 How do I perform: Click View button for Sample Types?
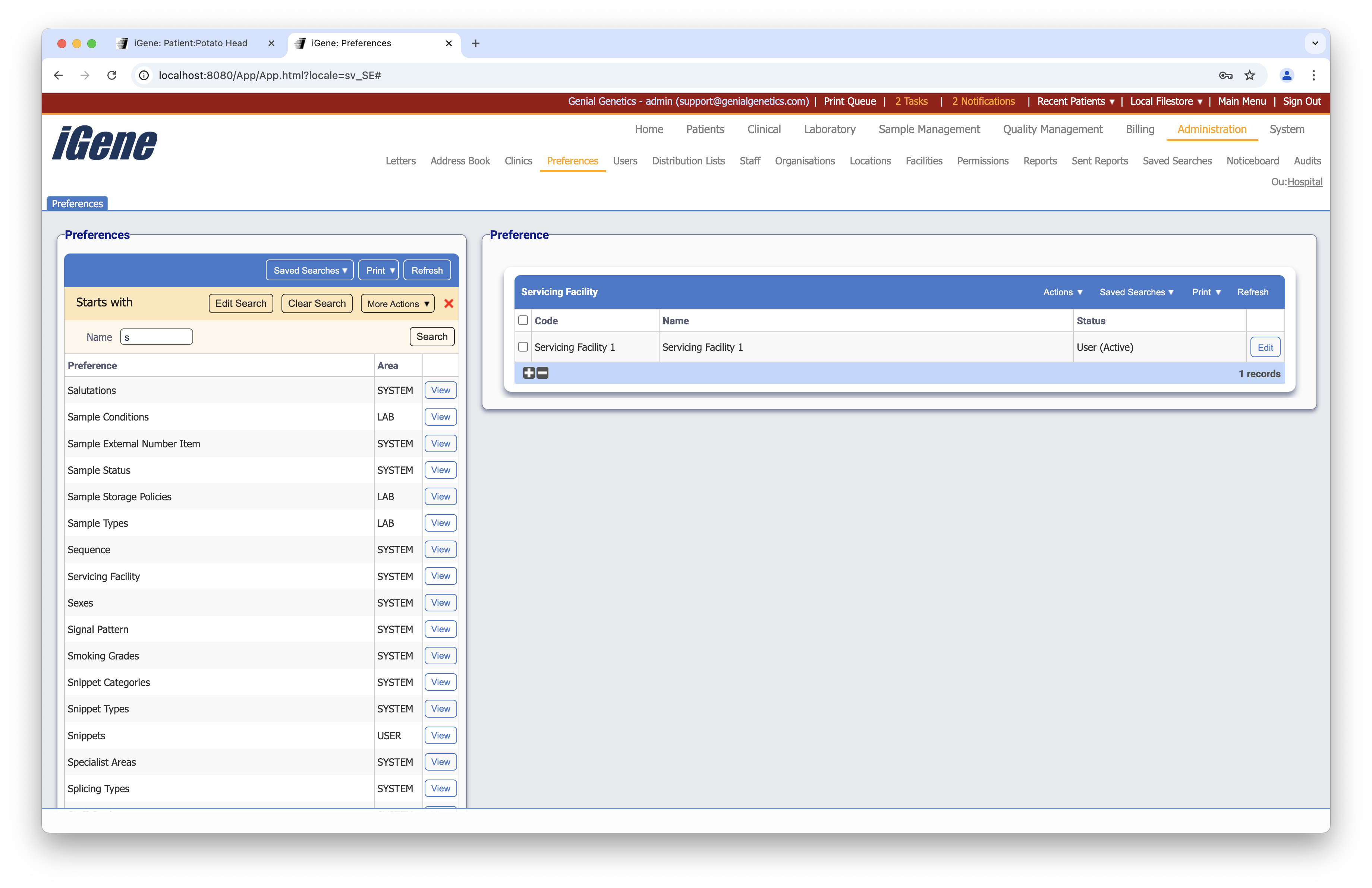440,523
